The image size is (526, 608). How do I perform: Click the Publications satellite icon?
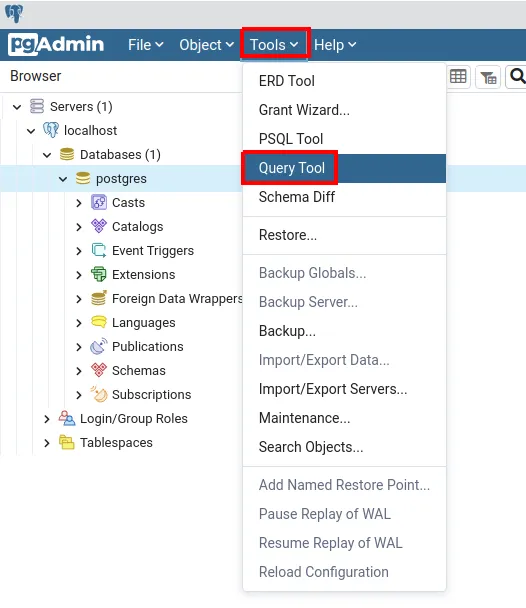[98, 346]
